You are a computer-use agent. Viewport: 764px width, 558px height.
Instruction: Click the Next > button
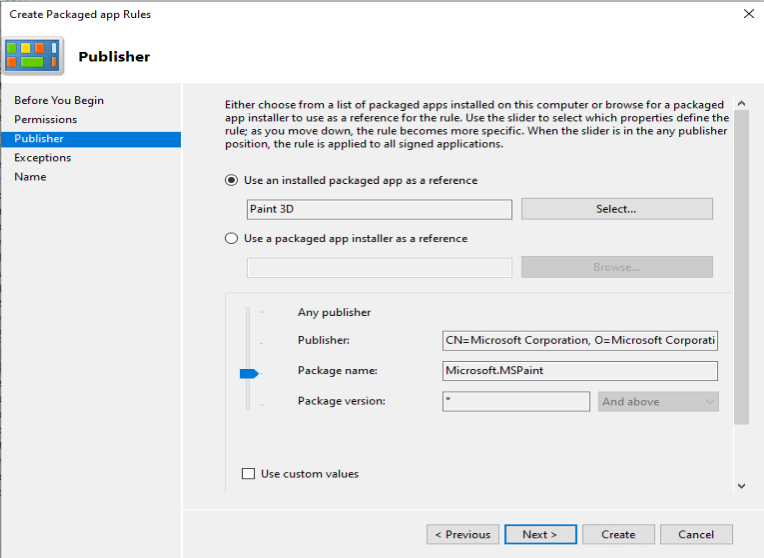540,534
